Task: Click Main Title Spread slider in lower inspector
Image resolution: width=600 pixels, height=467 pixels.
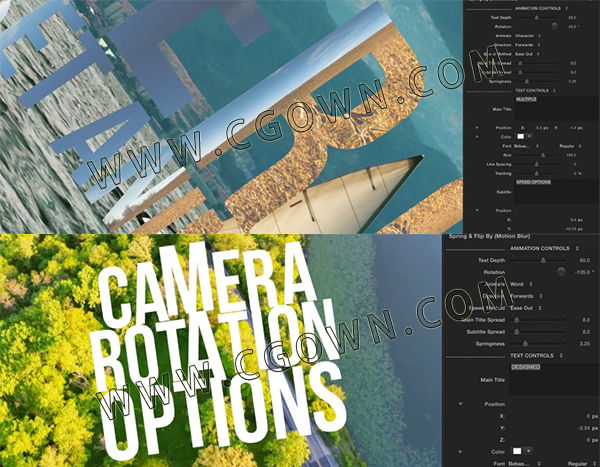Action: [538, 320]
